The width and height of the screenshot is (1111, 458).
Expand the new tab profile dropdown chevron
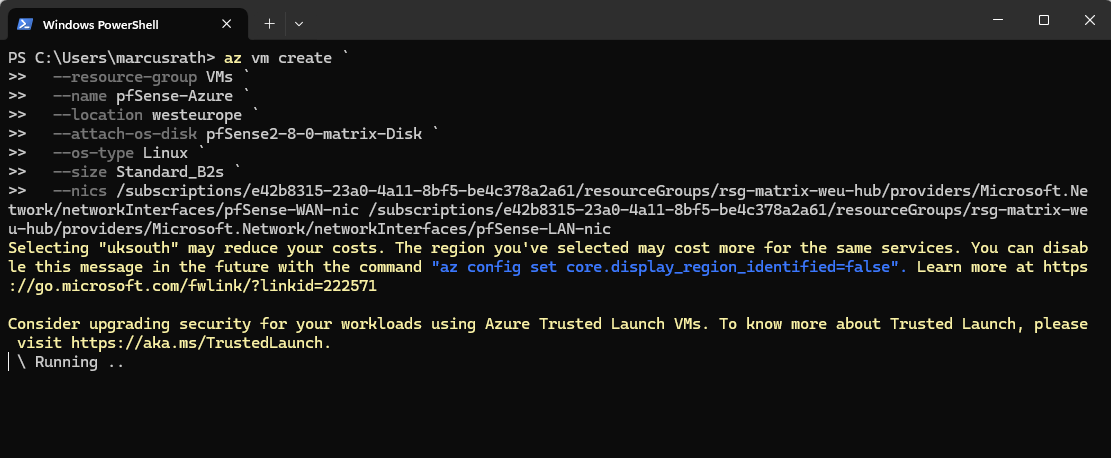point(299,23)
